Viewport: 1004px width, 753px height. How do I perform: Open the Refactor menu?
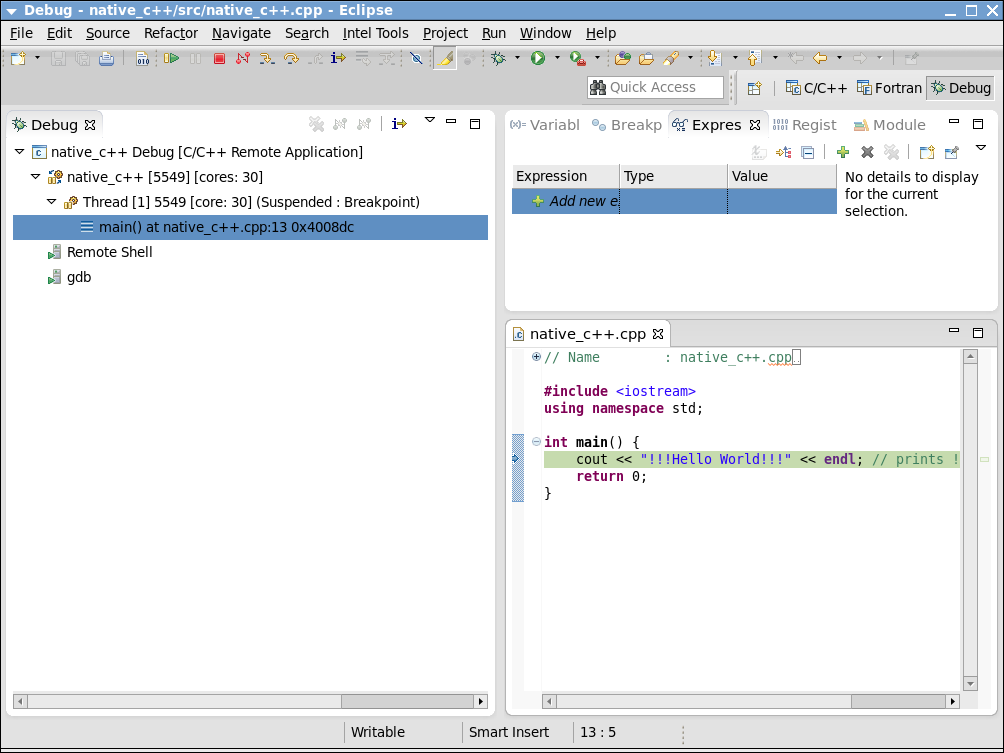tap(170, 33)
